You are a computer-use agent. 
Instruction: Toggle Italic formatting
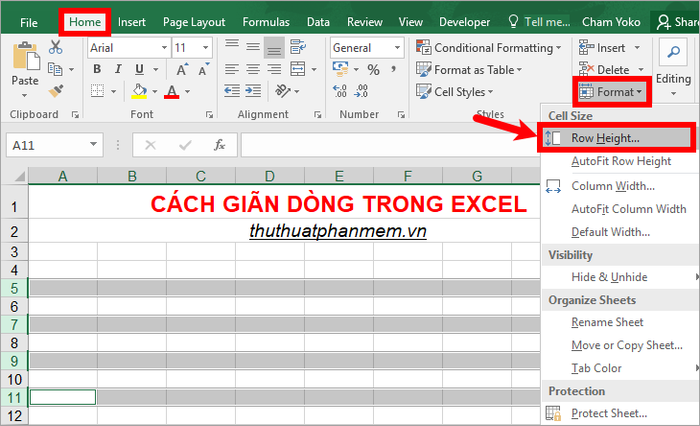pyautogui.click(x=118, y=69)
